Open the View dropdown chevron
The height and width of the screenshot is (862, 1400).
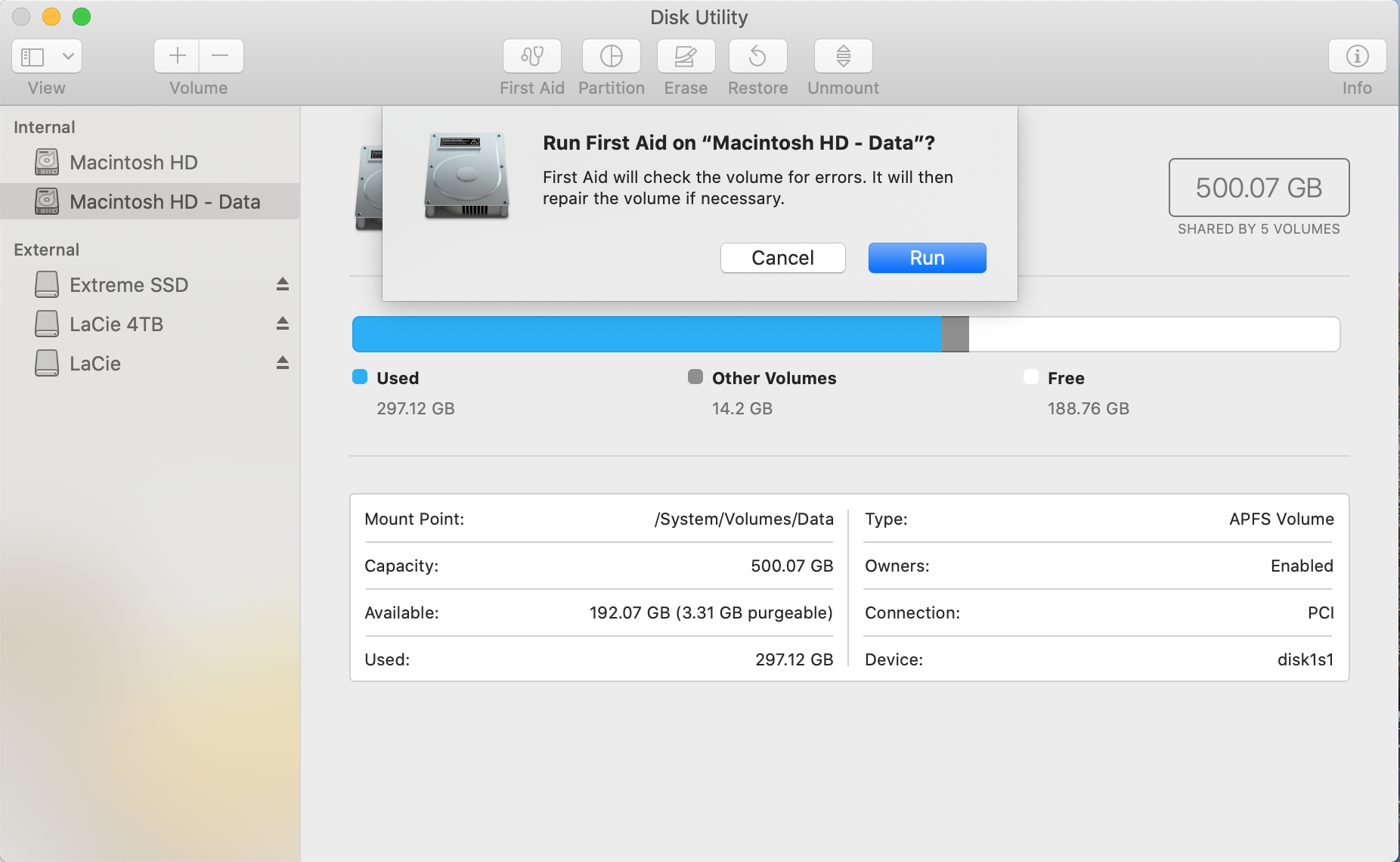(68, 57)
